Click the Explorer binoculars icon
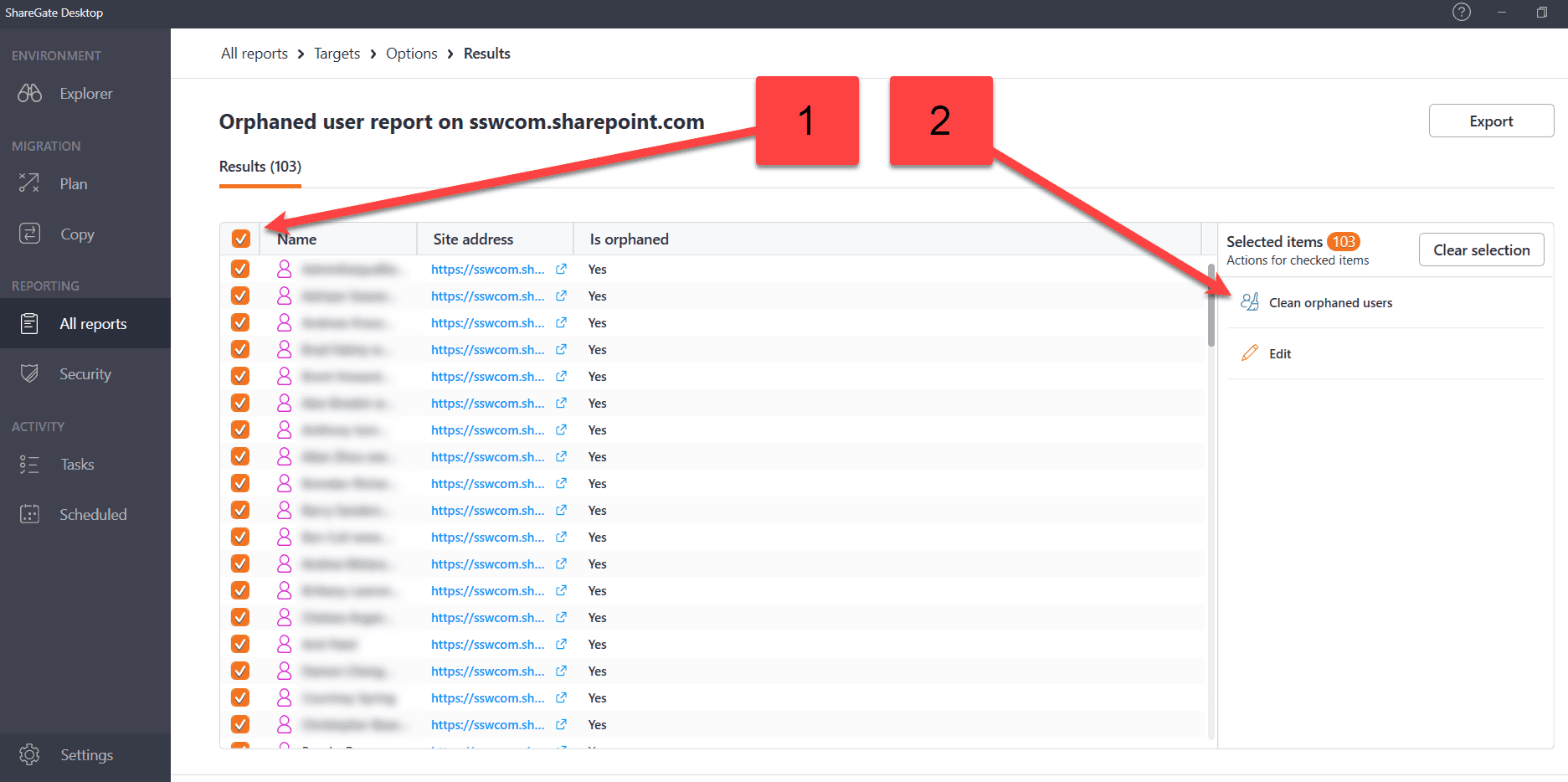Image resolution: width=1568 pixels, height=782 pixels. click(30, 94)
